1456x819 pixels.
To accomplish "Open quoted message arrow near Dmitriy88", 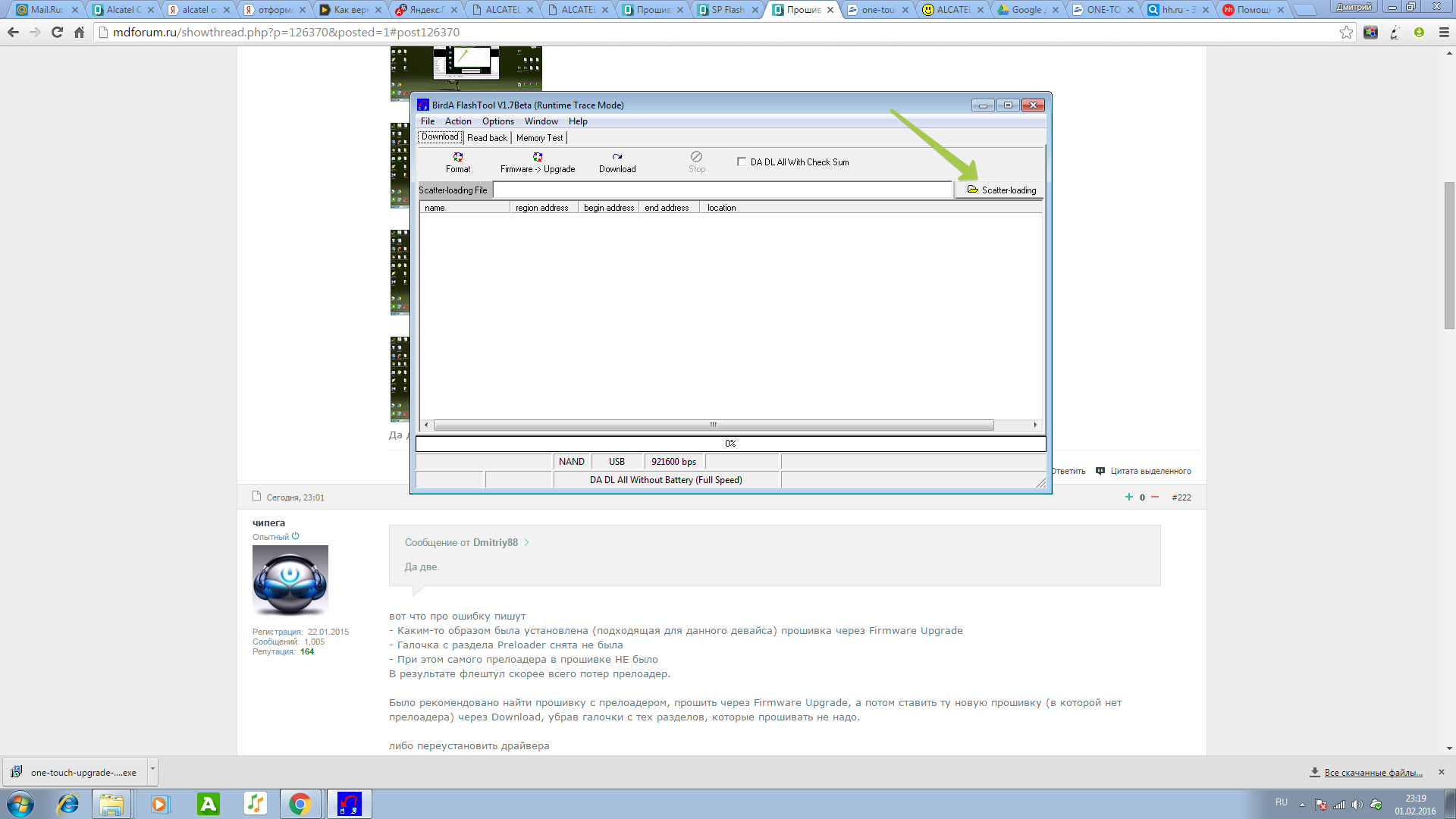I will [x=526, y=542].
